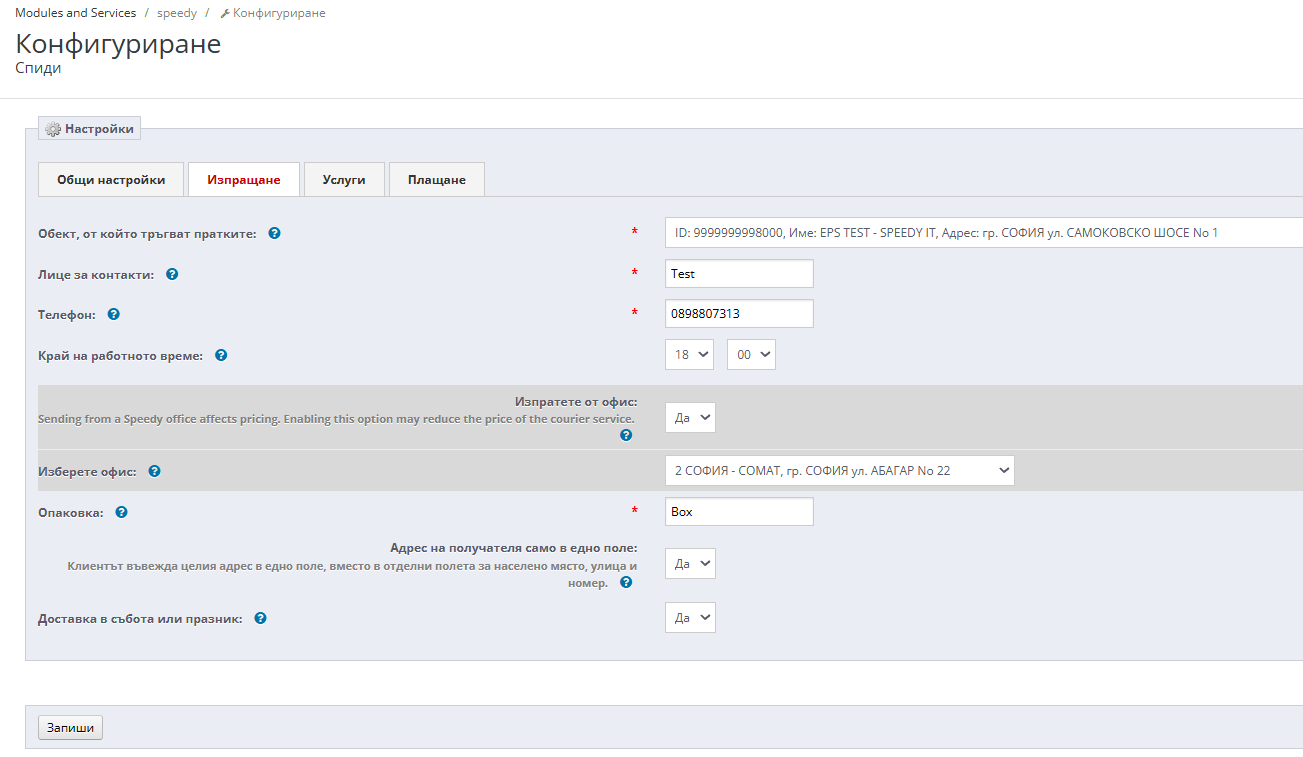Go to the Плащане tab
1303x757 pixels.
pyautogui.click(x=437, y=180)
